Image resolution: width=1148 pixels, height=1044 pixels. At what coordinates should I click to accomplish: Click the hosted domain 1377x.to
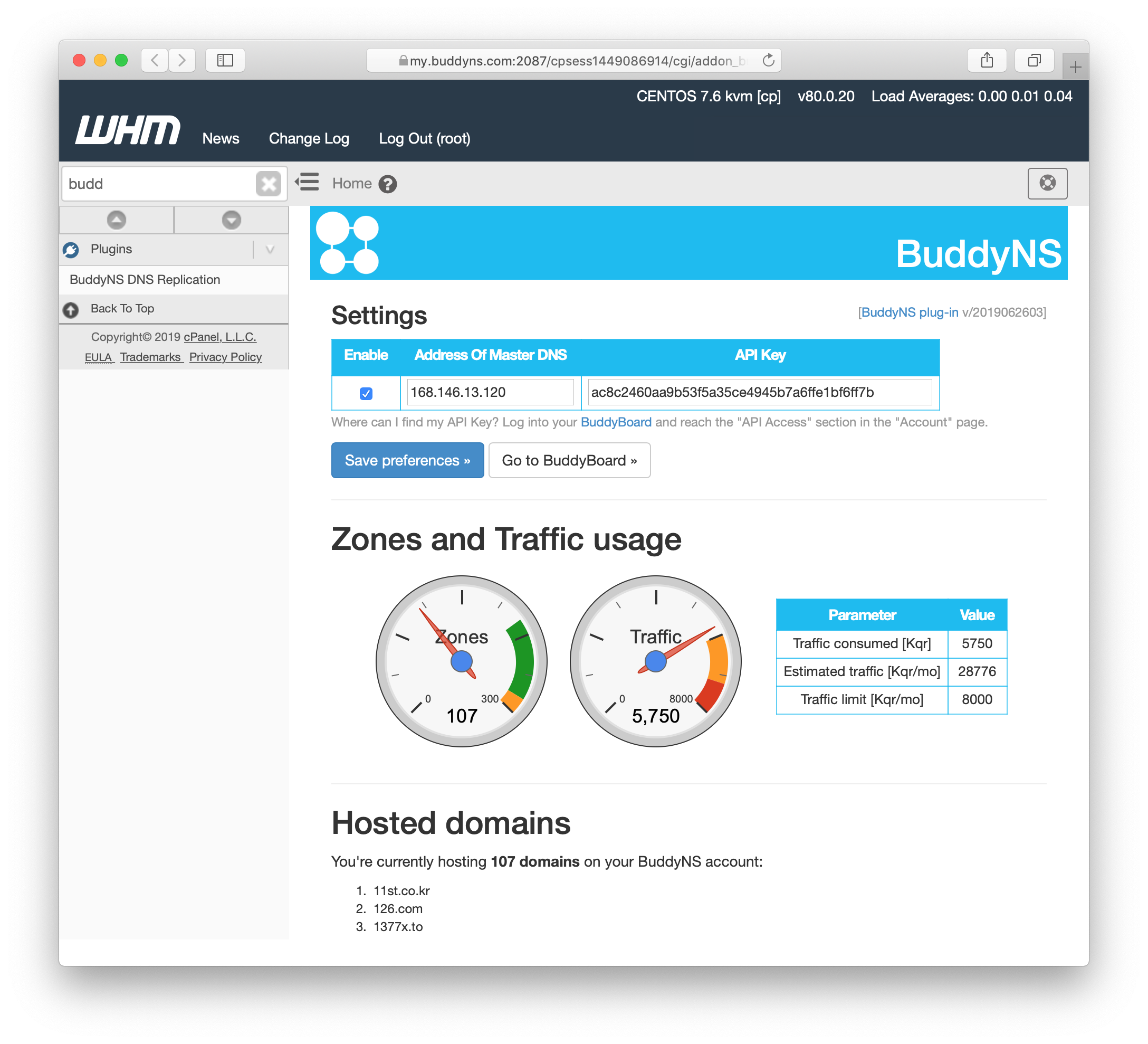(x=398, y=927)
